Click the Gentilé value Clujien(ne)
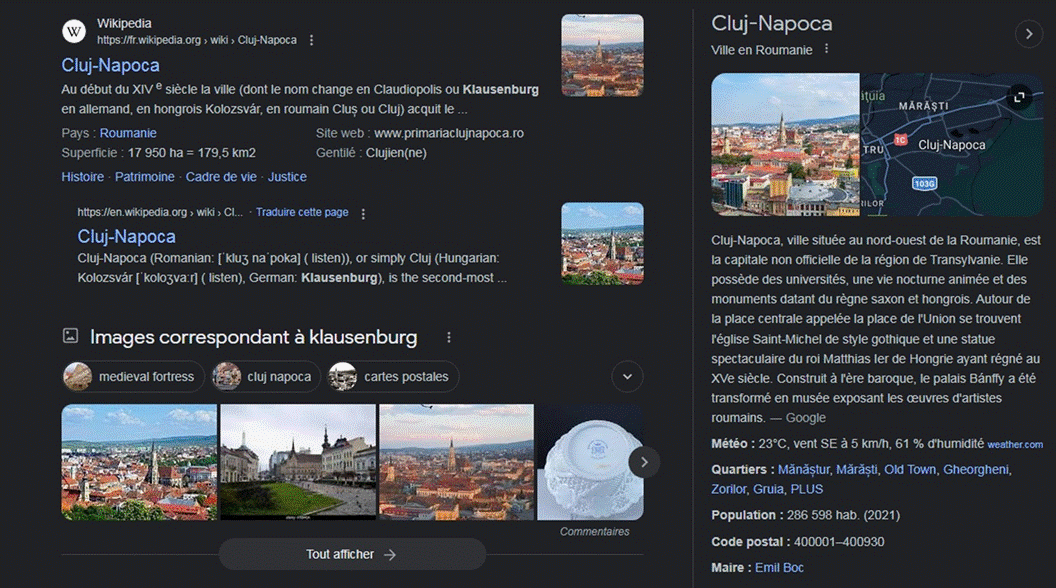This screenshot has height=588, width=1056. tap(396, 153)
